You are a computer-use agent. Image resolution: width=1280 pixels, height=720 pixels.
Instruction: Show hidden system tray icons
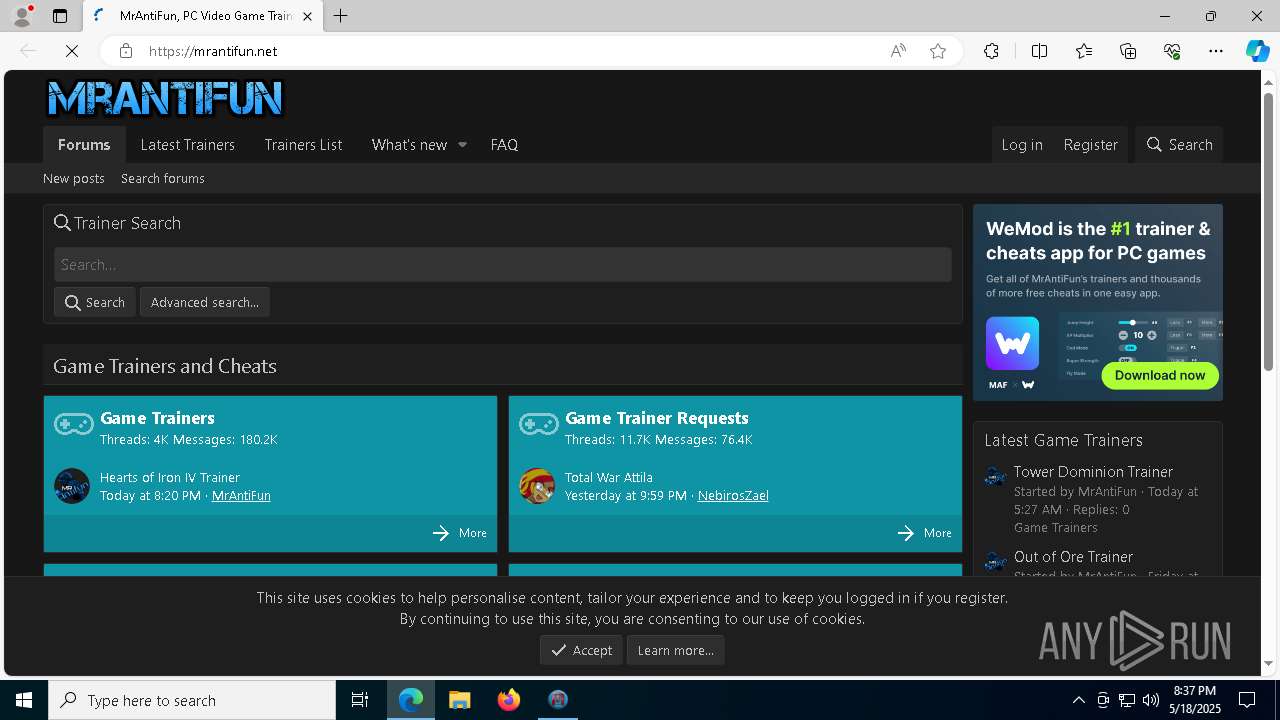coord(1078,700)
